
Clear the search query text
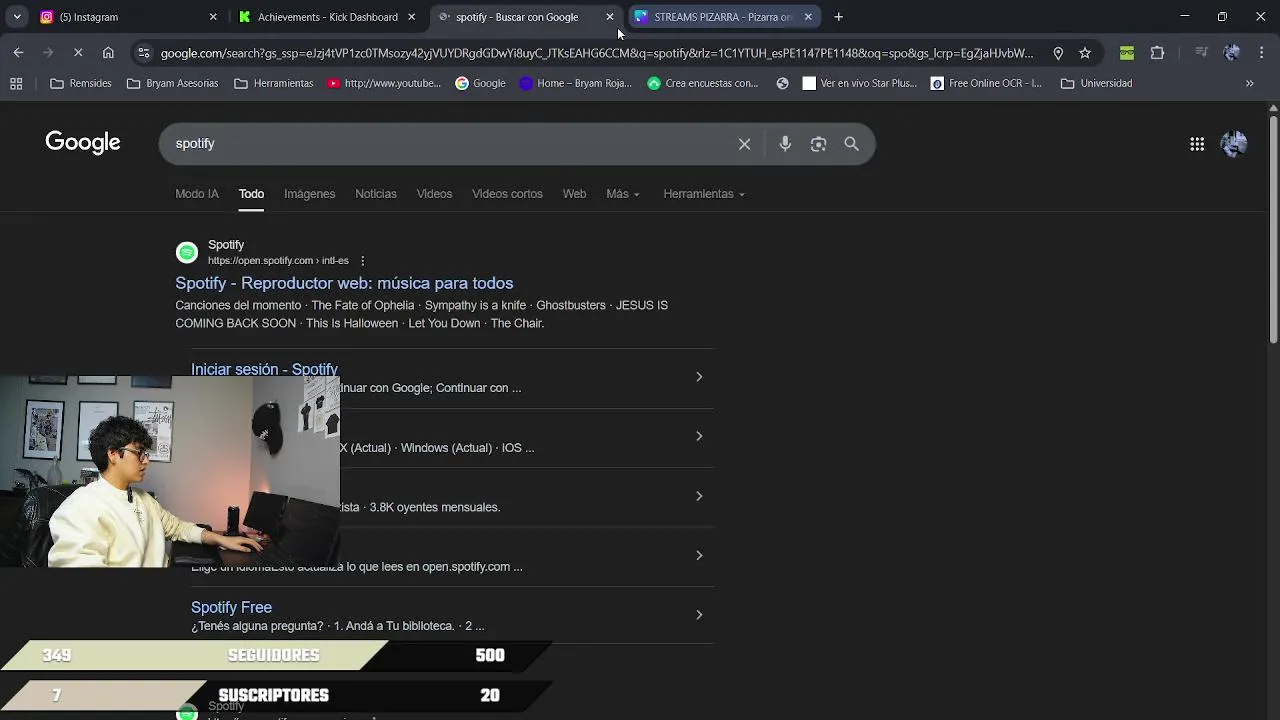745,144
